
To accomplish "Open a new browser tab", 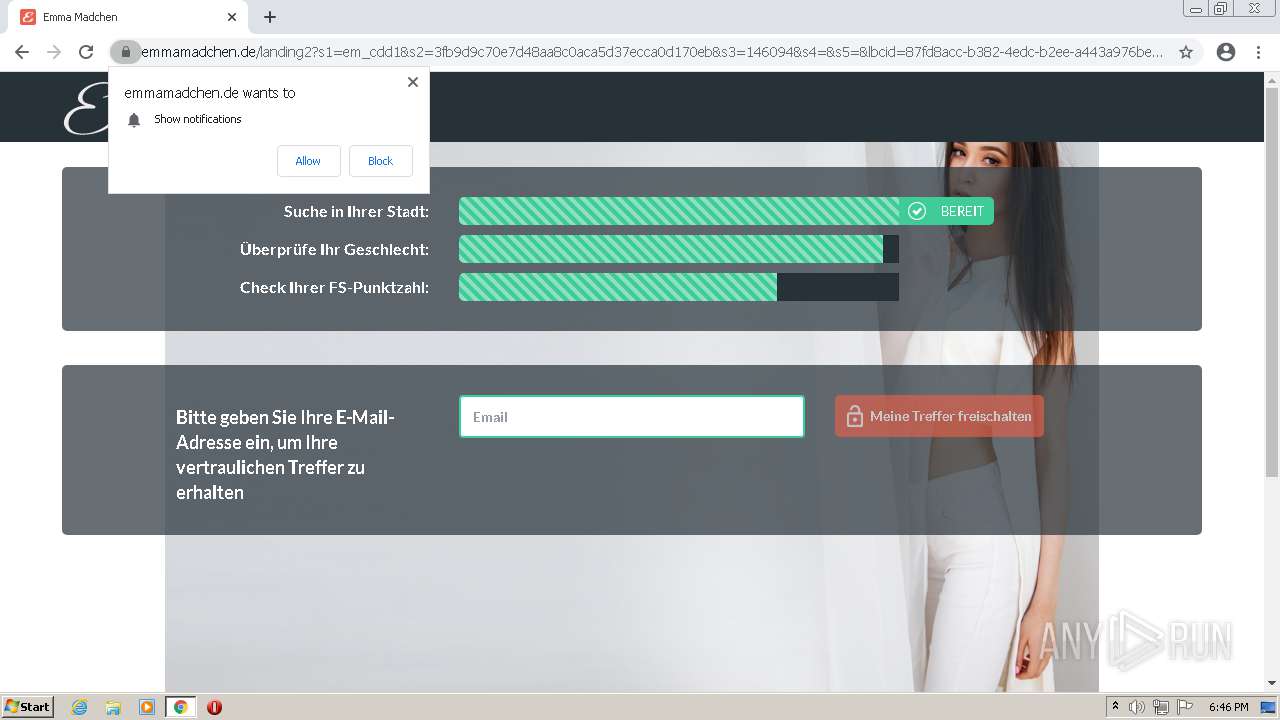I will point(270,17).
